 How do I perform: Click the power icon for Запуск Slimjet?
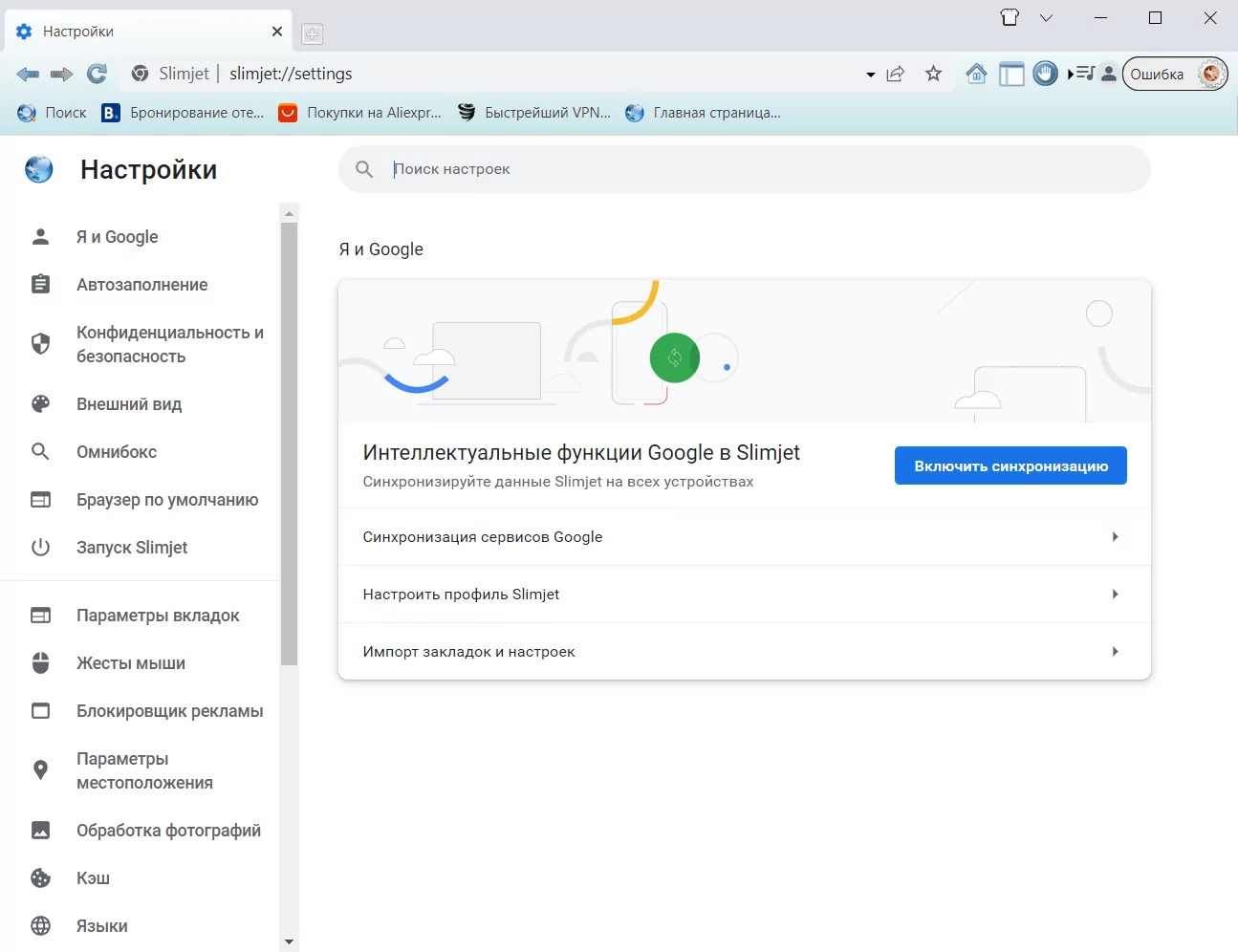40,548
